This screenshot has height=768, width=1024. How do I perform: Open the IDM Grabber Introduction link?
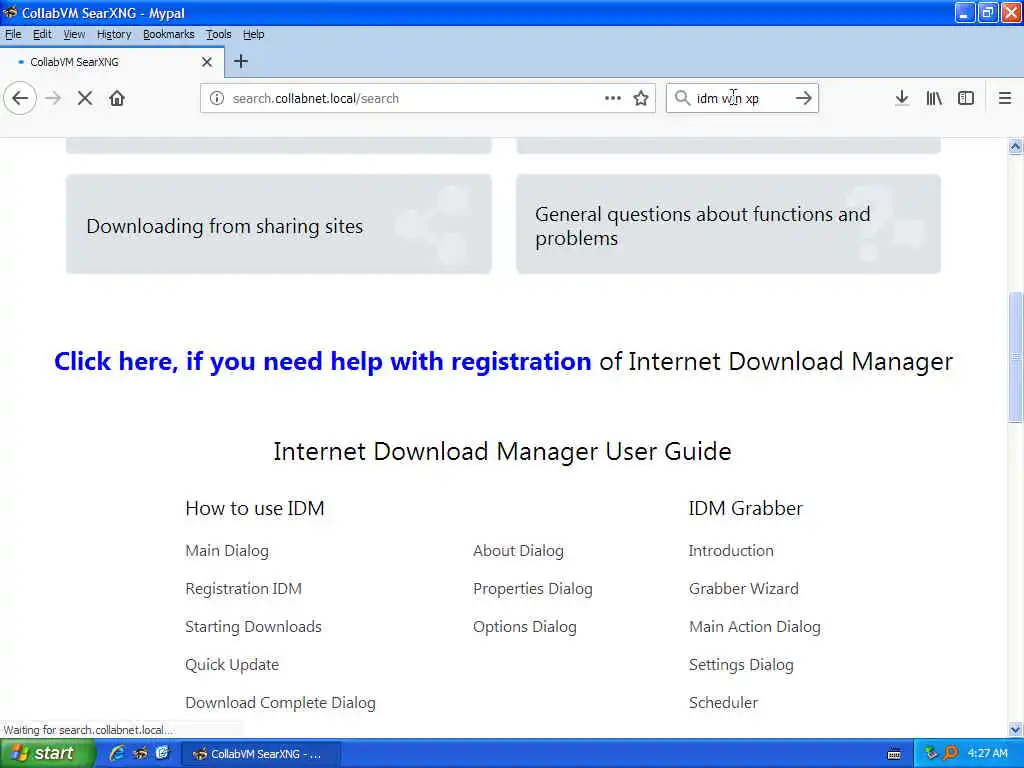pos(731,551)
